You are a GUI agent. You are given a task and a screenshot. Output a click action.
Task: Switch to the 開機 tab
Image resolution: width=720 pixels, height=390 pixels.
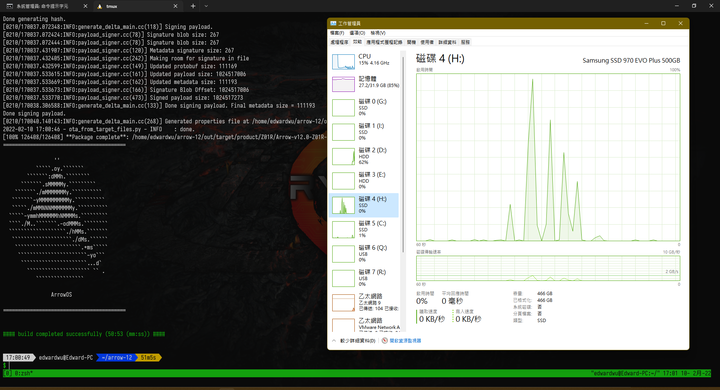tap(411, 42)
